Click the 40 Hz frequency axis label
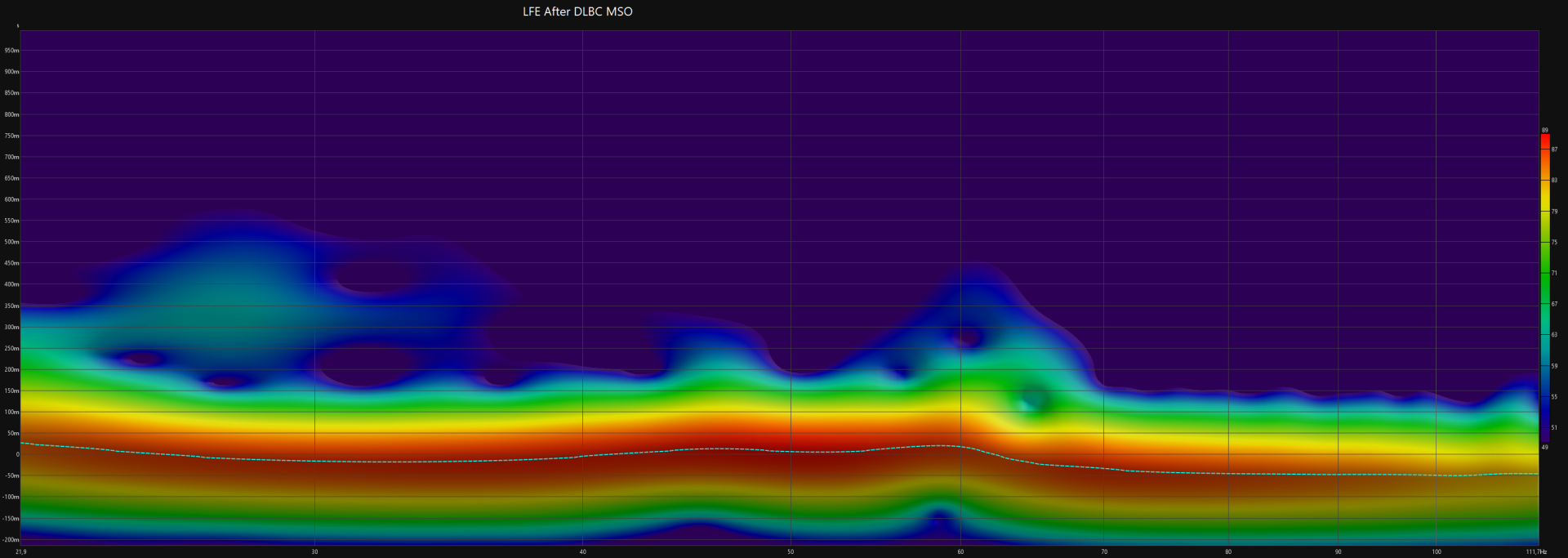Image resolution: width=1568 pixels, height=558 pixels. [582, 552]
